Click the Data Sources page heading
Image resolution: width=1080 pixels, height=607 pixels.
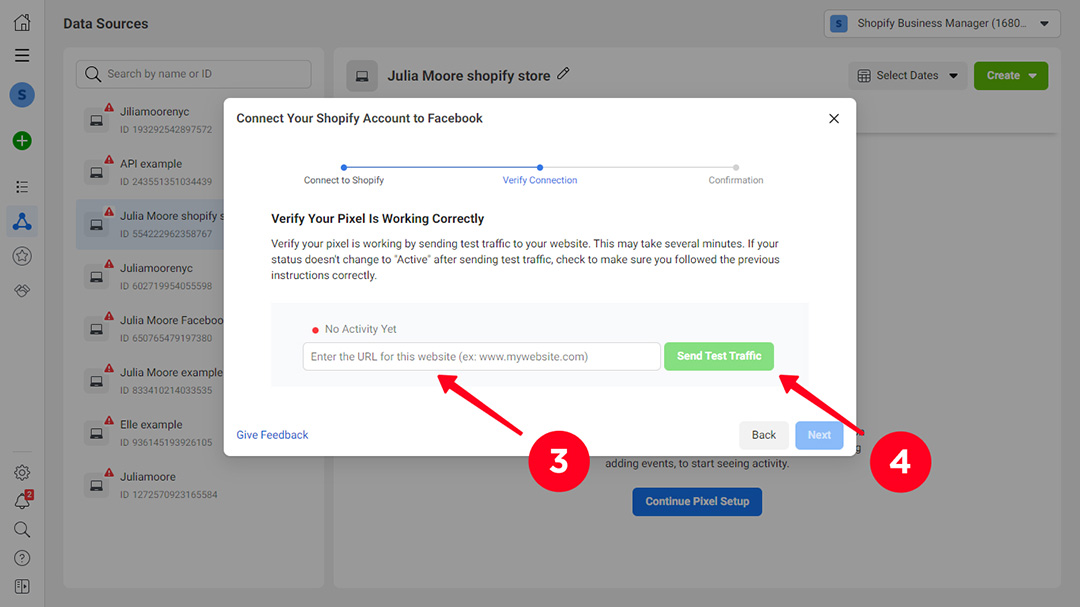[x=105, y=23]
